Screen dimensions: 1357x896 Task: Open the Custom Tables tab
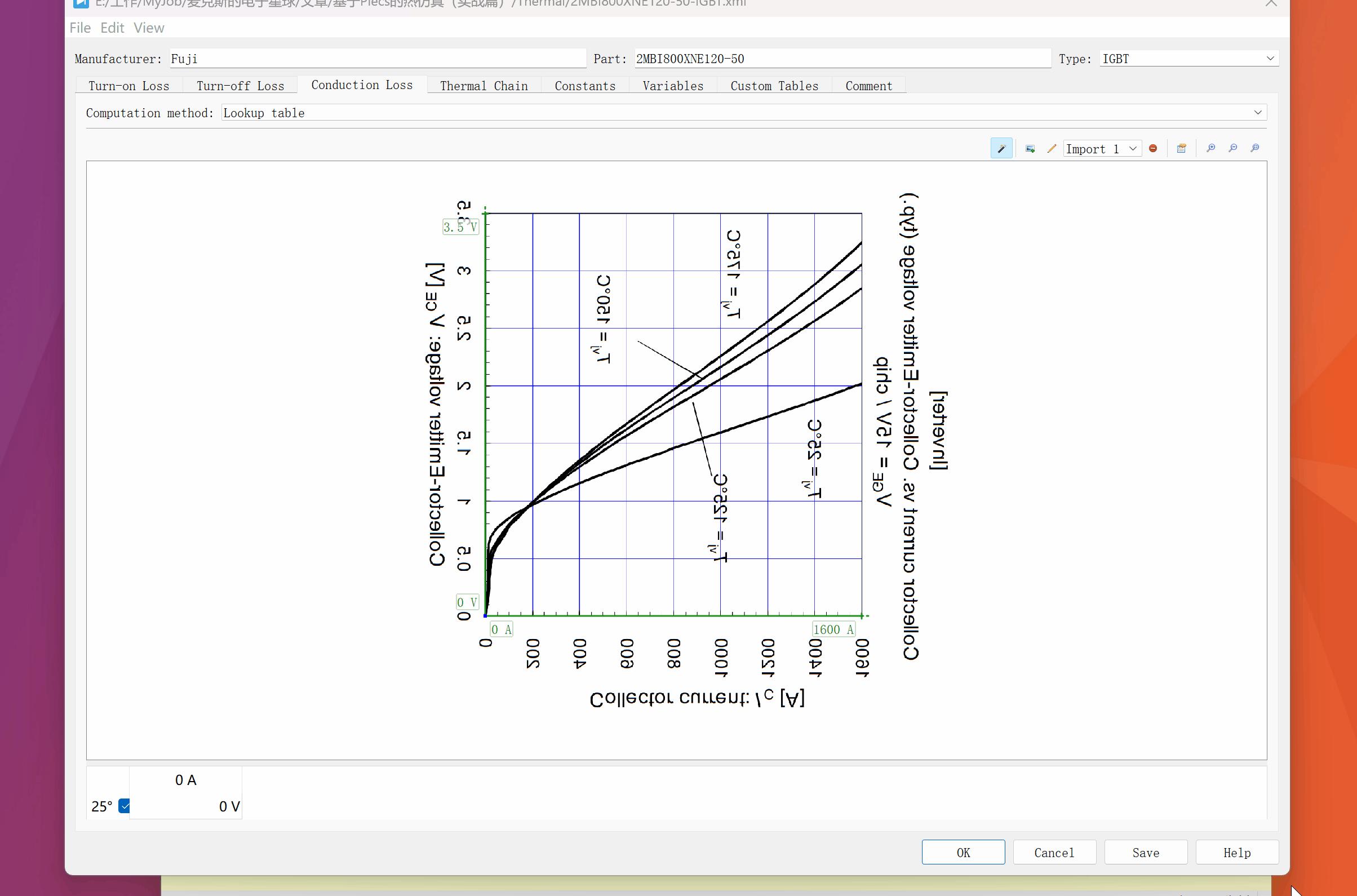click(x=774, y=86)
